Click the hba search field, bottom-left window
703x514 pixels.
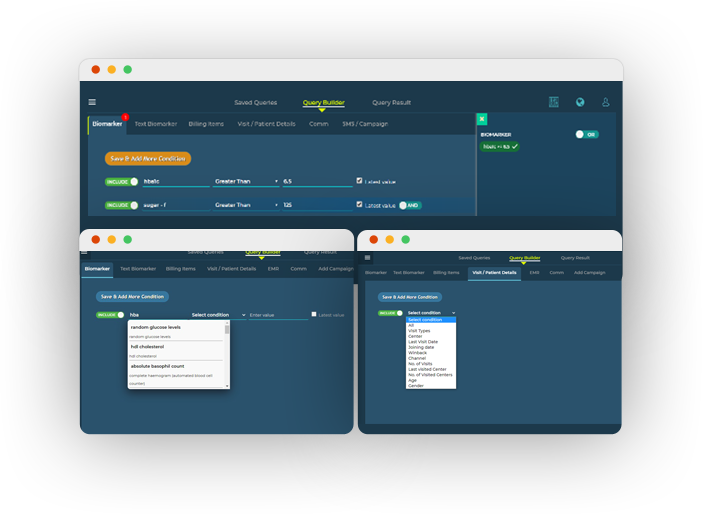tap(157, 315)
